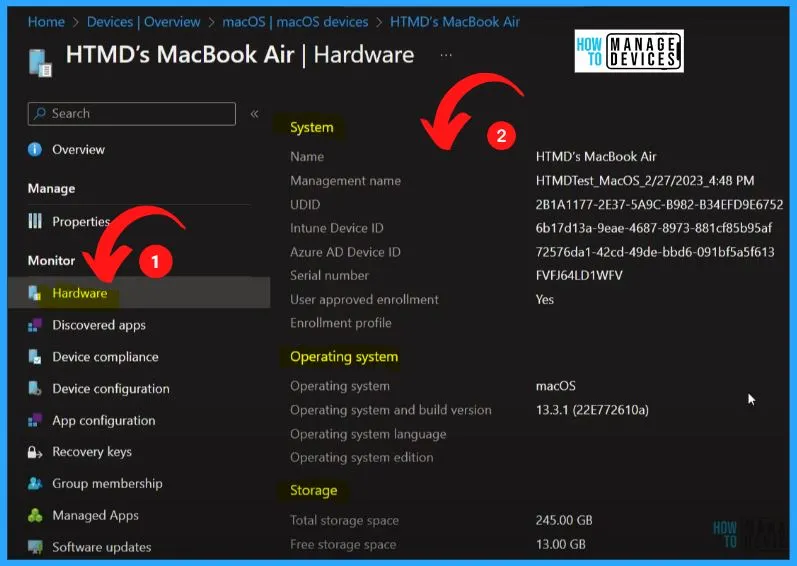Image resolution: width=797 pixels, height=566 pixels.
Task: Go to Devices | Overview breadcrumb
Action: 143,22
